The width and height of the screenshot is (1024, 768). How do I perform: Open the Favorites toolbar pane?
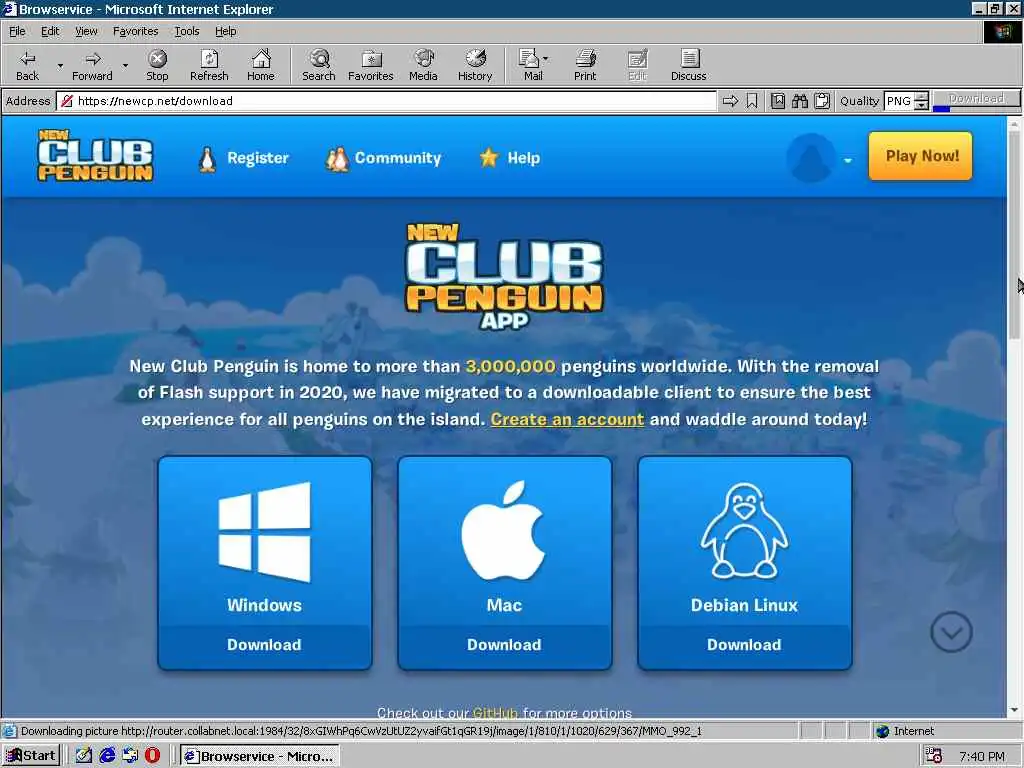(371, 65)
